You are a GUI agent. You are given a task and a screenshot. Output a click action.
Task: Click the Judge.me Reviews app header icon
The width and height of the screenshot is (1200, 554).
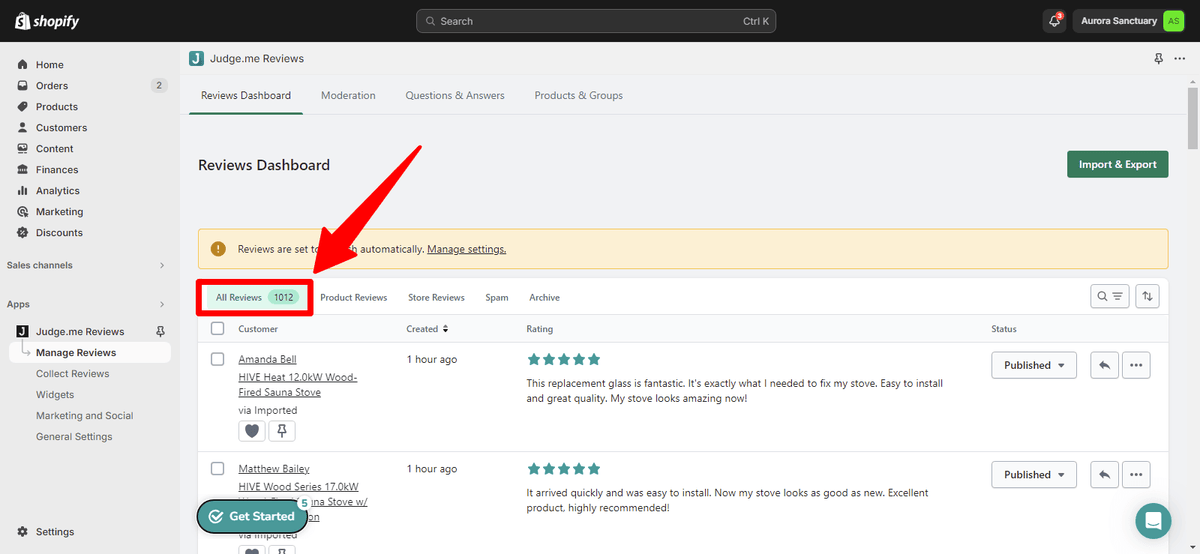click(x=196, y=59)
